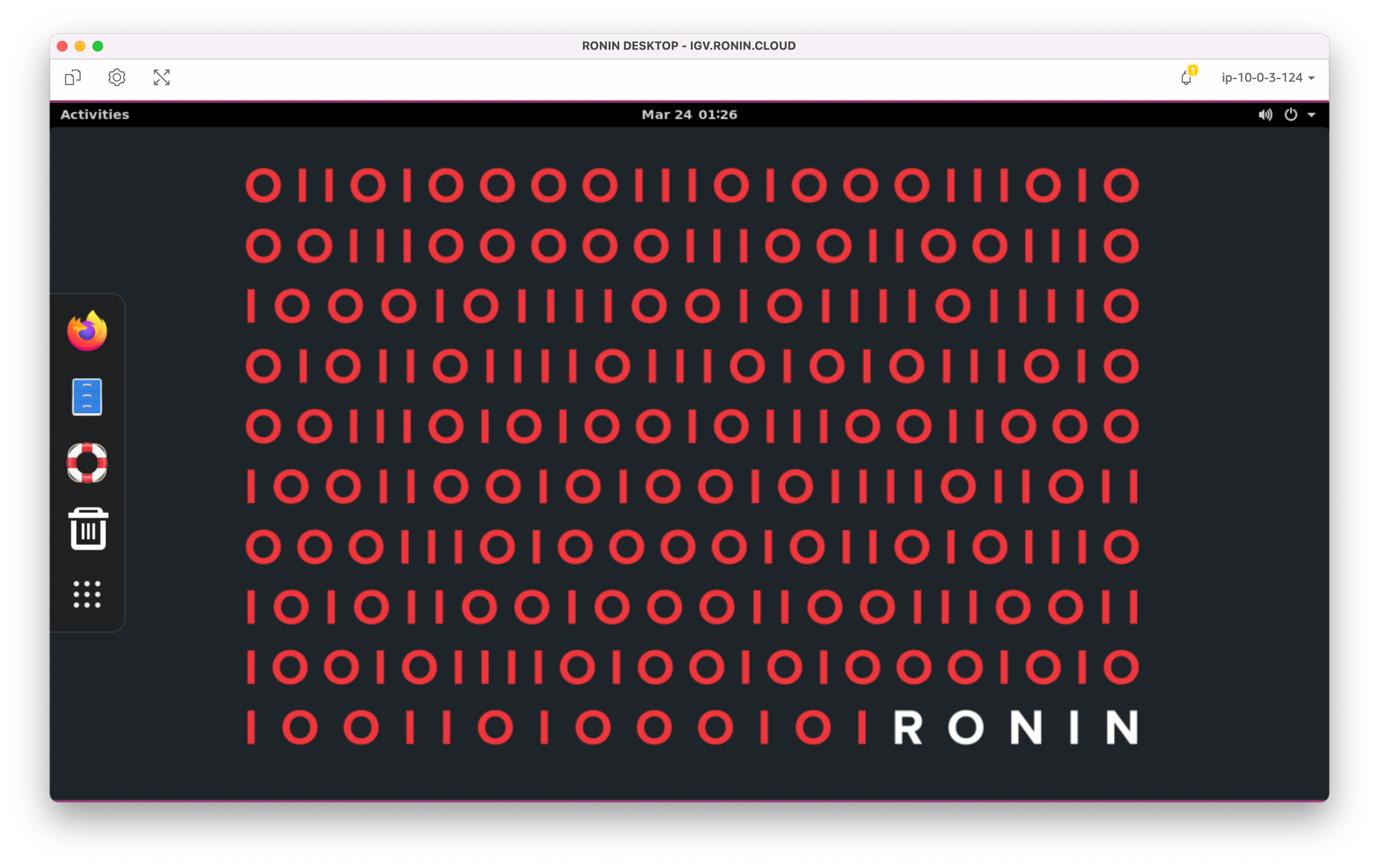
Task: Launch Firefox from the dock
Action: (x=87, y=331)
